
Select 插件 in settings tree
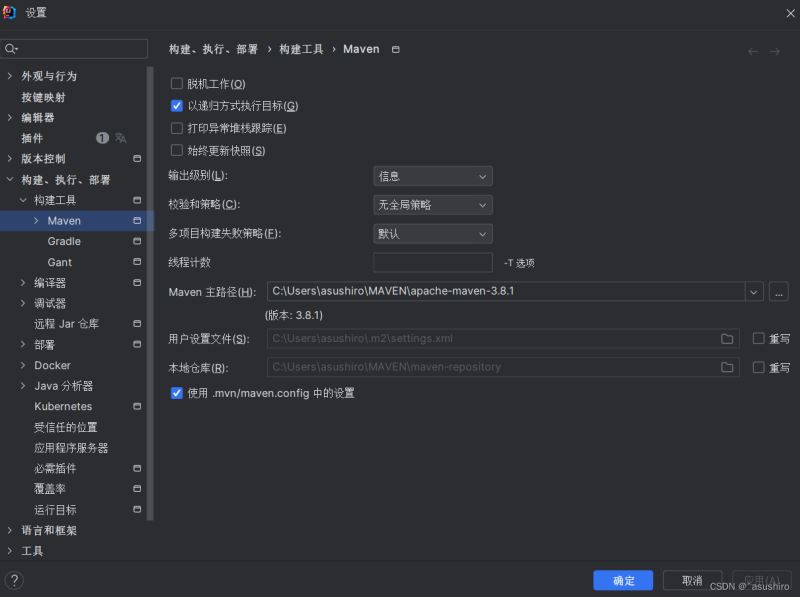pyautogui.click(x=32, y=138)
